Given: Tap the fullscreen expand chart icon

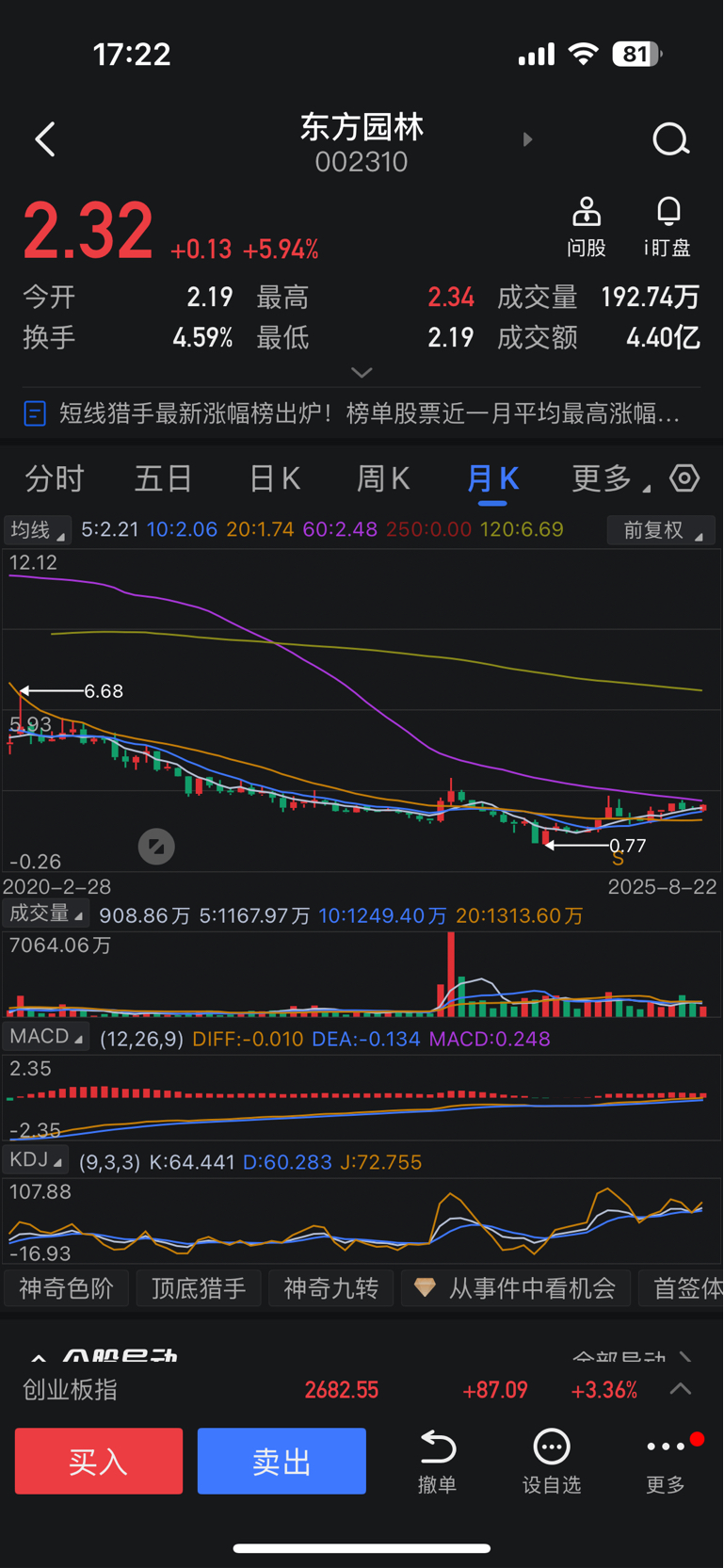Looking at the screenshot, I should (156, 847).
